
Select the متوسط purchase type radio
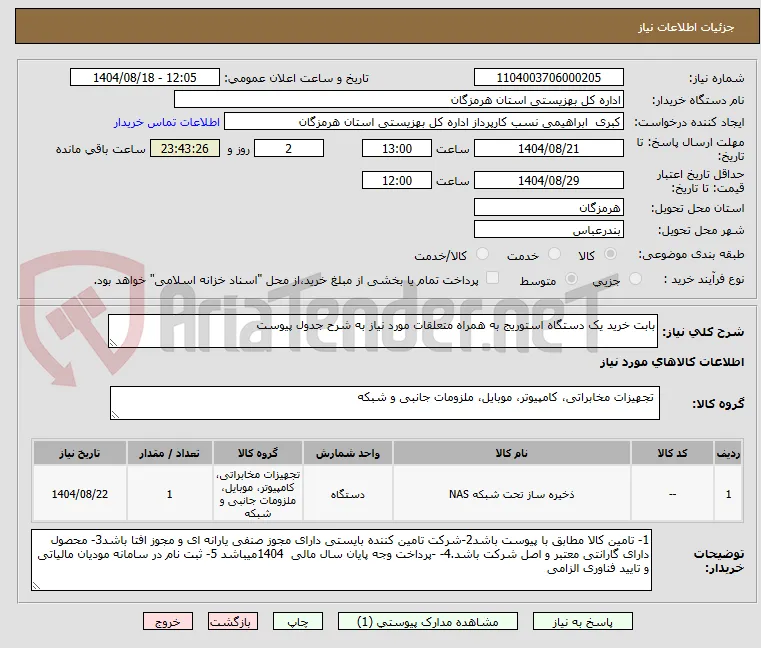pyautogui.click(x=571, y=279)
